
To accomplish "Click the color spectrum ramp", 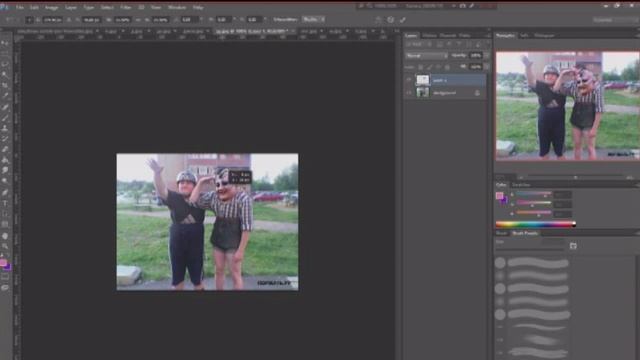I will (536, 224).
